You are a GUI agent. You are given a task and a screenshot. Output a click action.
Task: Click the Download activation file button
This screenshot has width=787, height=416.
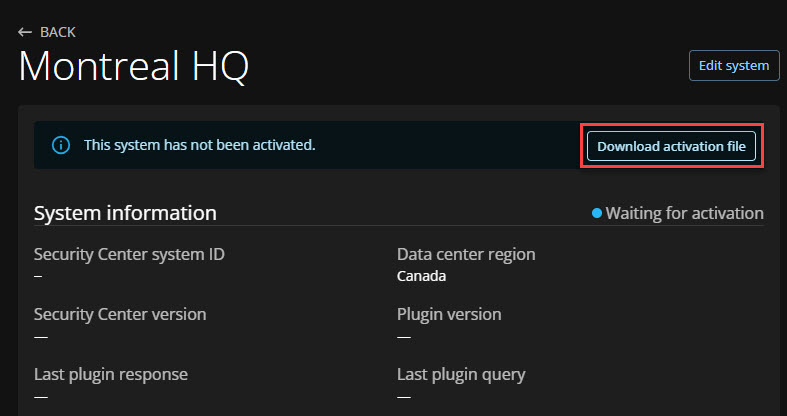click(672, 146)
